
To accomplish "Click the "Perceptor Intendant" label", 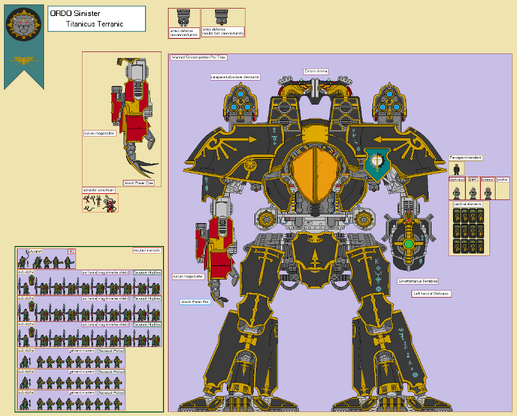I will coord(465,157).
